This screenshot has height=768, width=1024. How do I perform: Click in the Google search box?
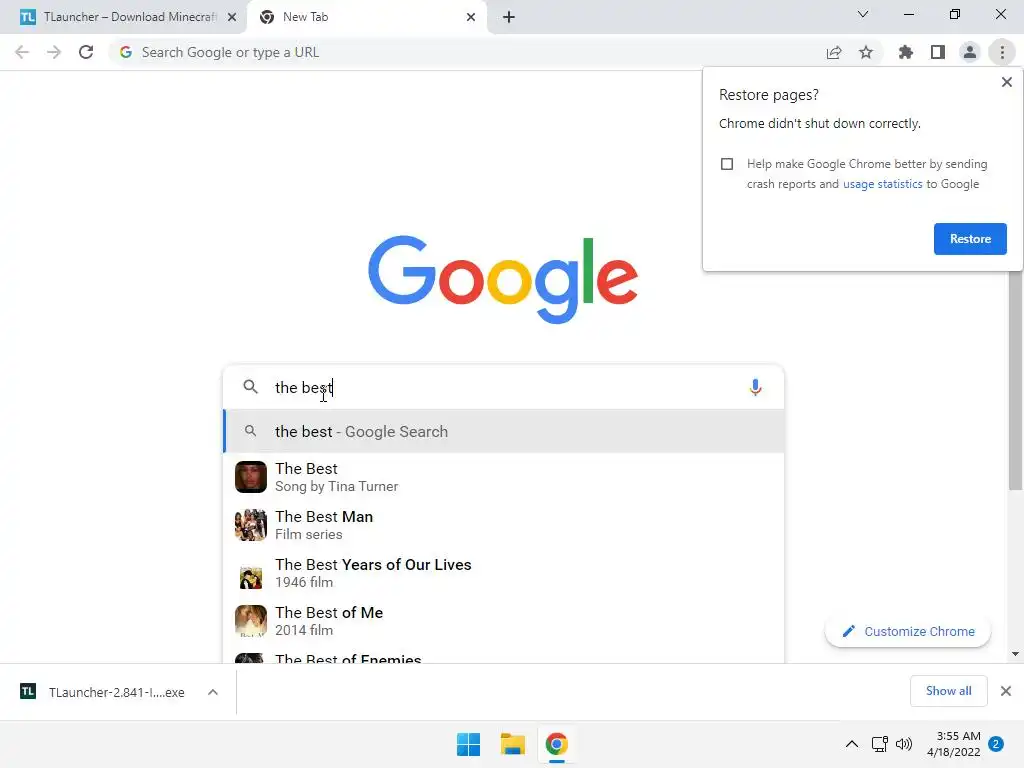504,387
